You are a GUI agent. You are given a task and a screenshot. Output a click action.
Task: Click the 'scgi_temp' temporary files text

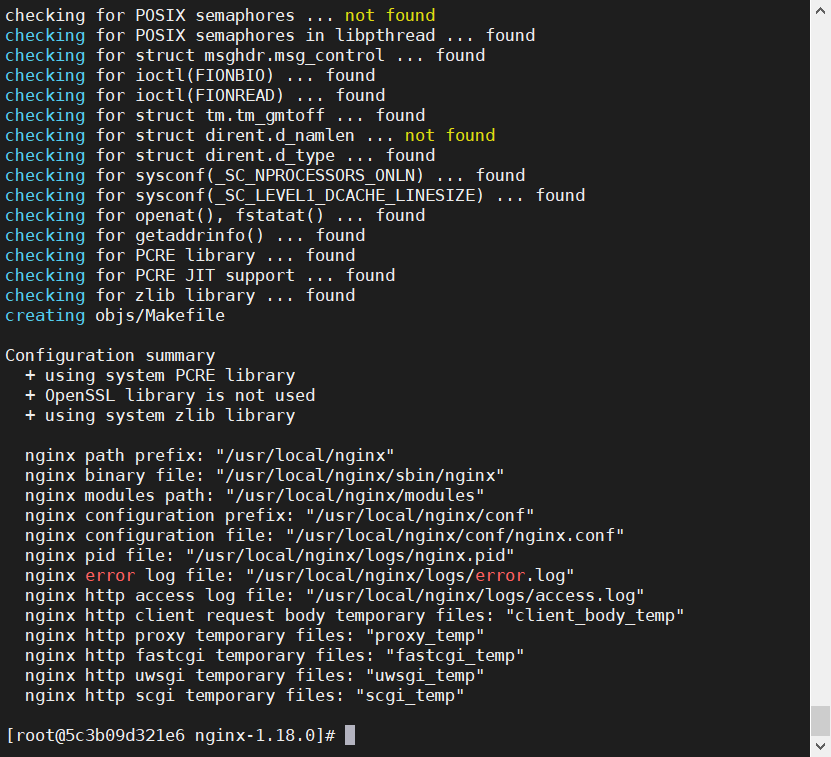click(410, 696)
